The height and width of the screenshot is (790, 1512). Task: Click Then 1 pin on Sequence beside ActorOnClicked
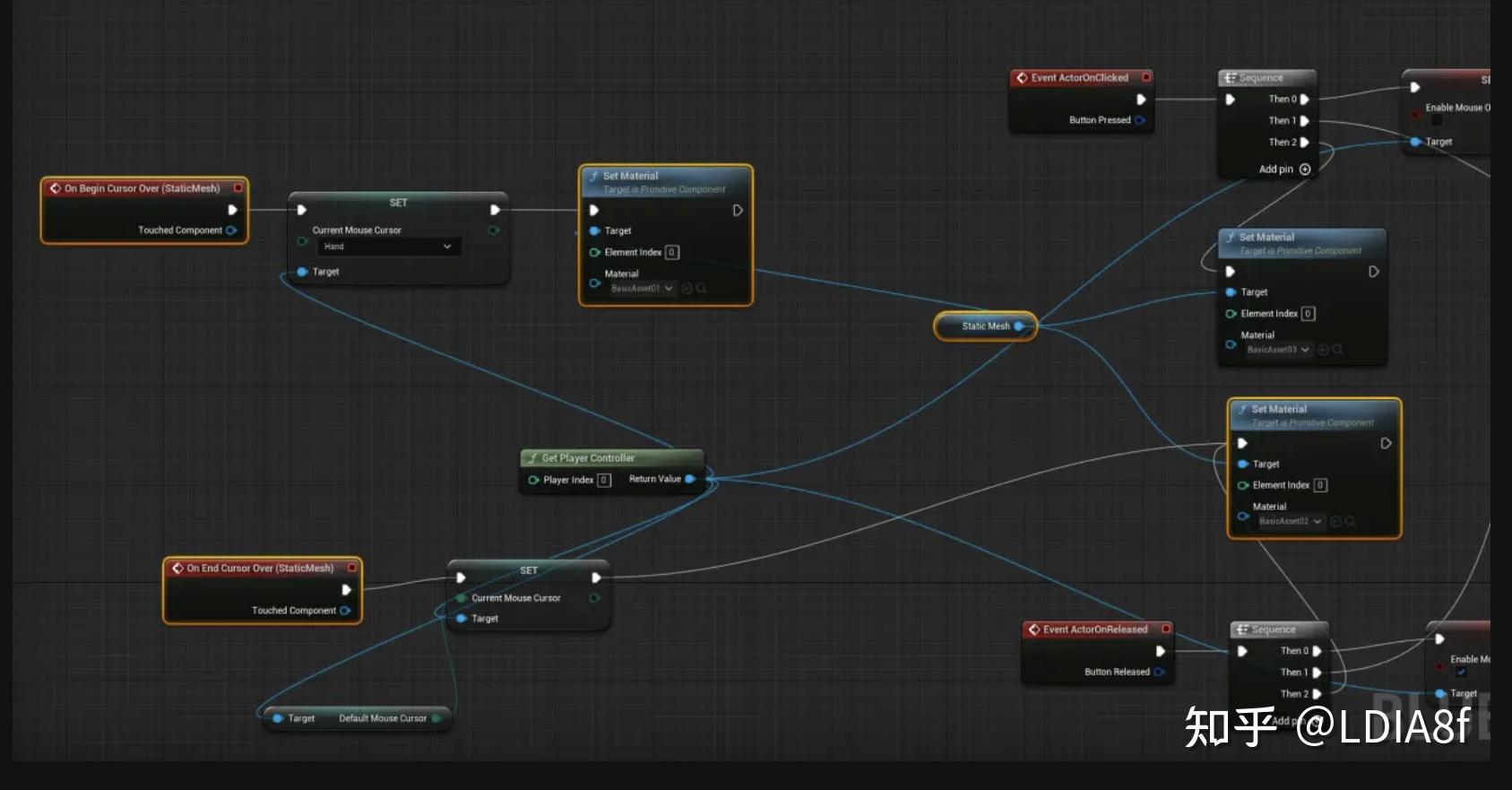[1305, 121]
